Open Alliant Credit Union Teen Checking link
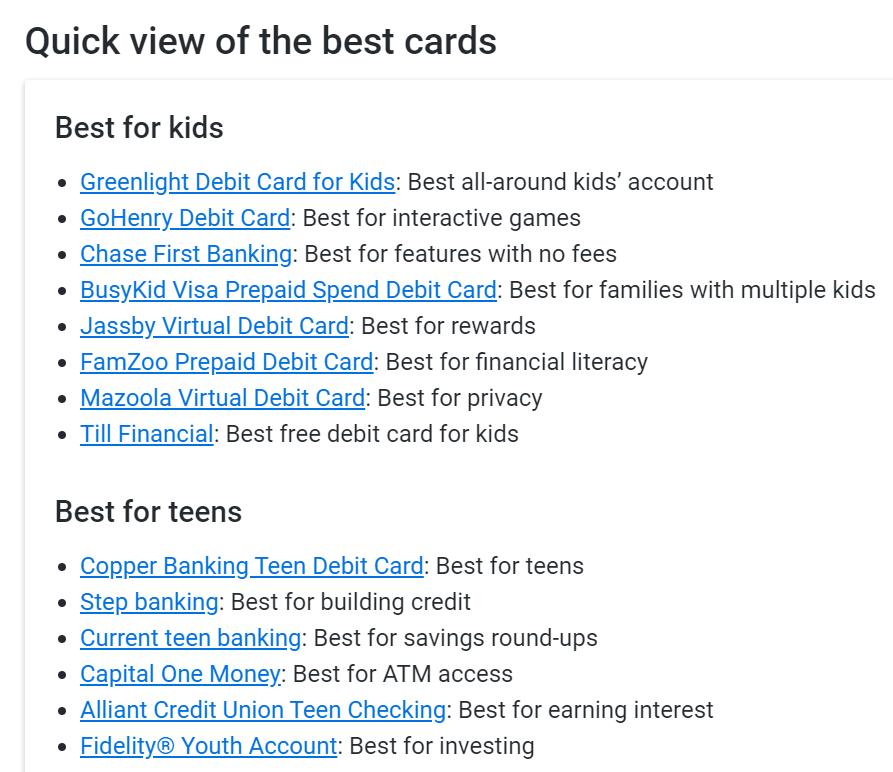The height and width of the screenshot is (772, 893). coord(263,710)
